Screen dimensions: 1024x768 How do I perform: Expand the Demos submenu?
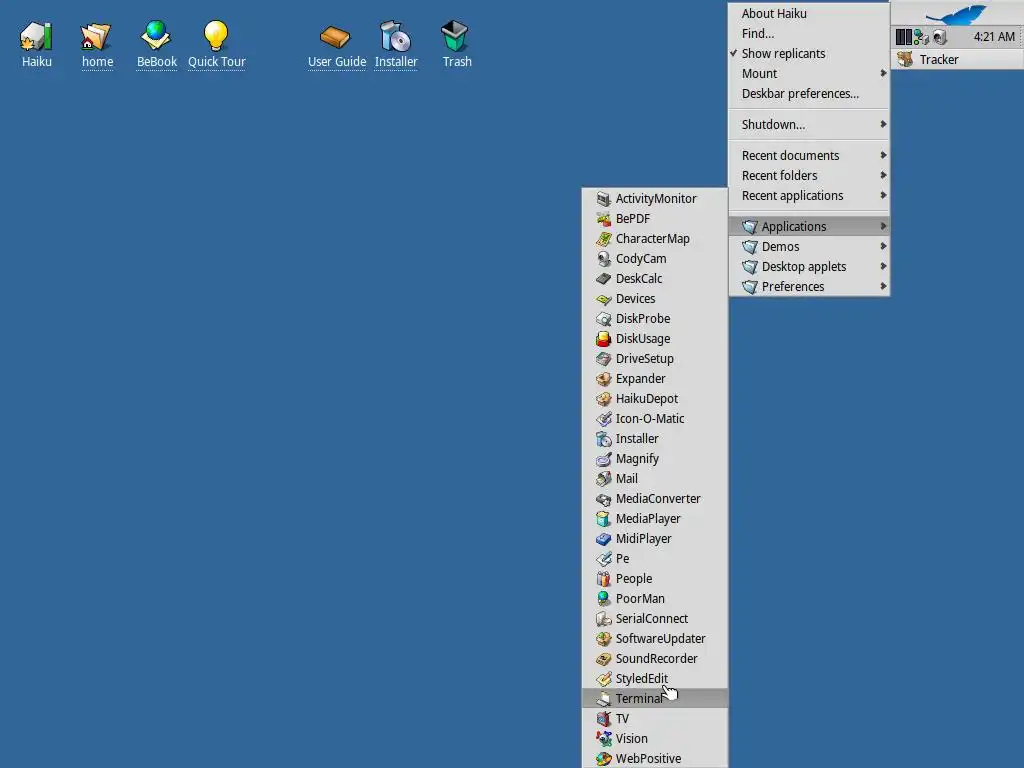809,247
